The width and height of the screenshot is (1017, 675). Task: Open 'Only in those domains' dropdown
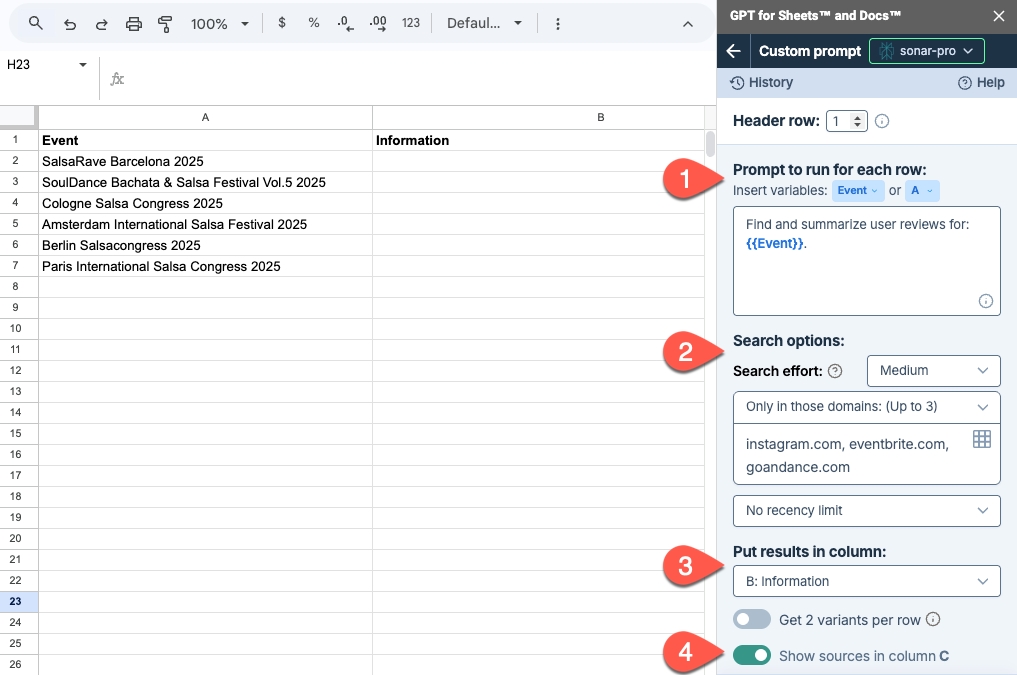pos(867,407)
